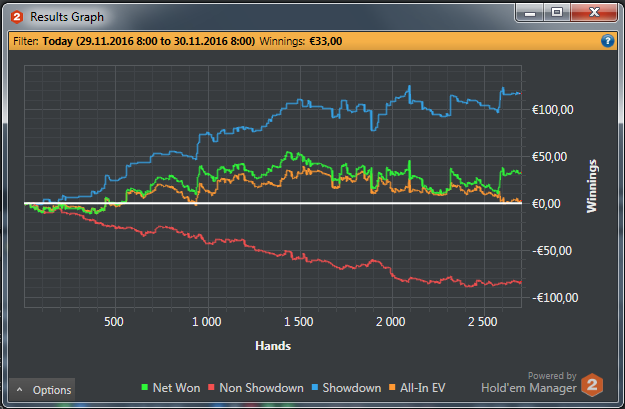Select the Non Showdown legend label
Image resolution: width=625 pixels, height=409 pixels.
tap(261, 387)
